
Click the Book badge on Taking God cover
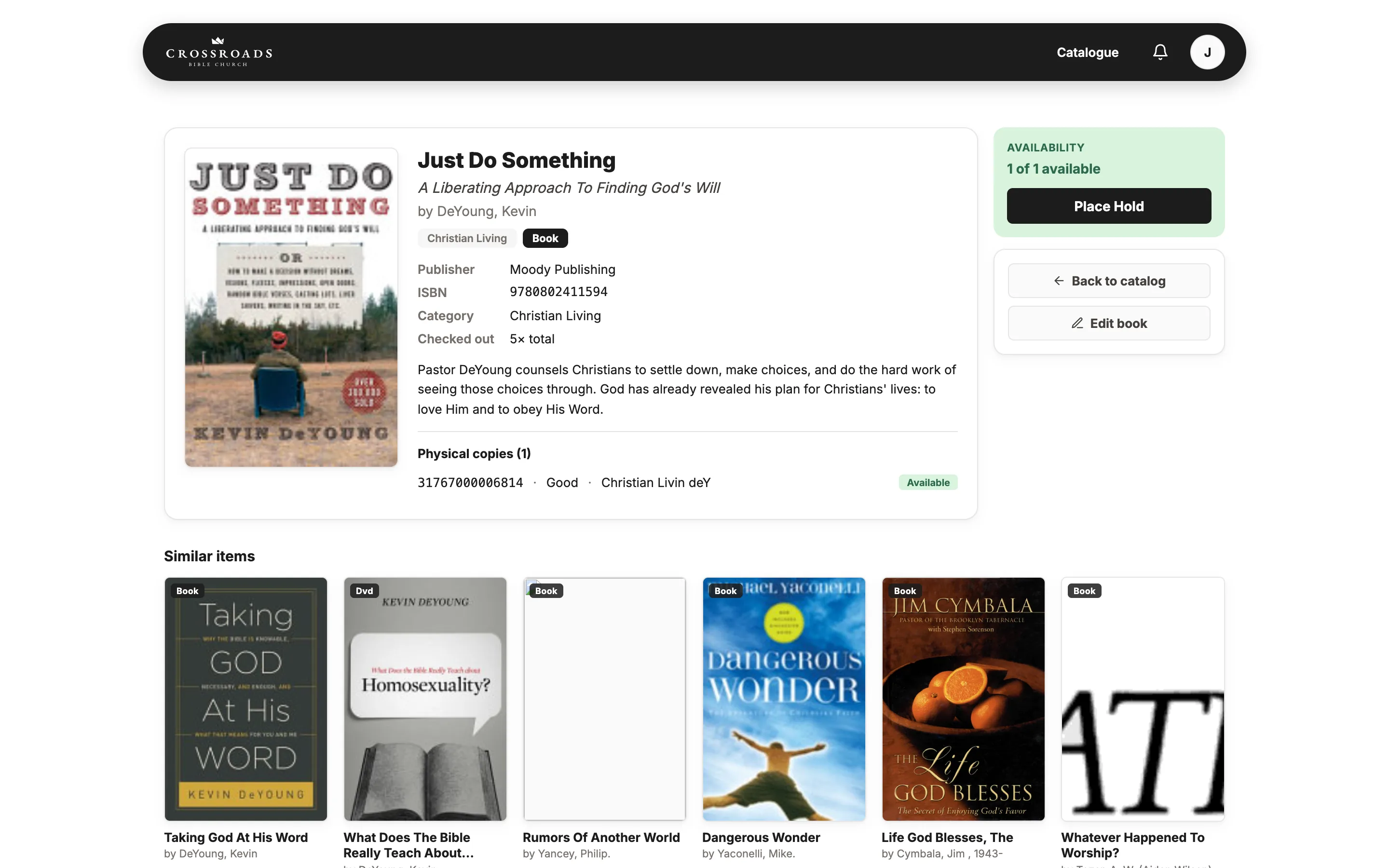pos(187,591)
